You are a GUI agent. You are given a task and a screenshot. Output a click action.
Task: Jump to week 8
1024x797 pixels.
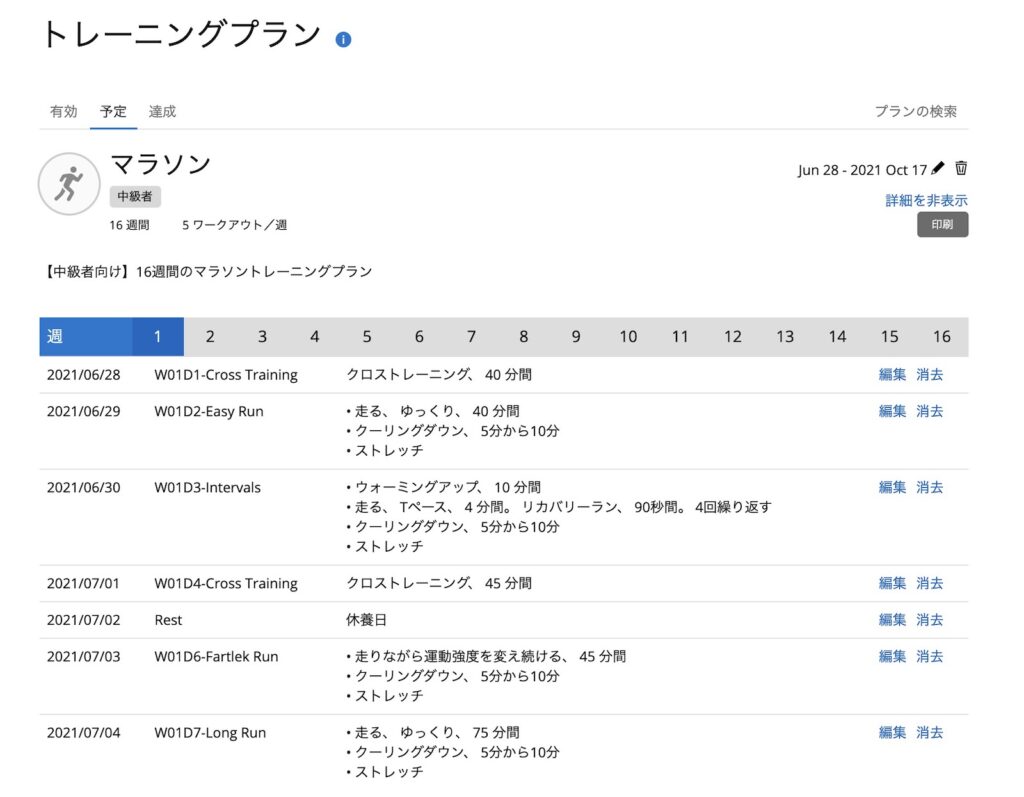523,336
